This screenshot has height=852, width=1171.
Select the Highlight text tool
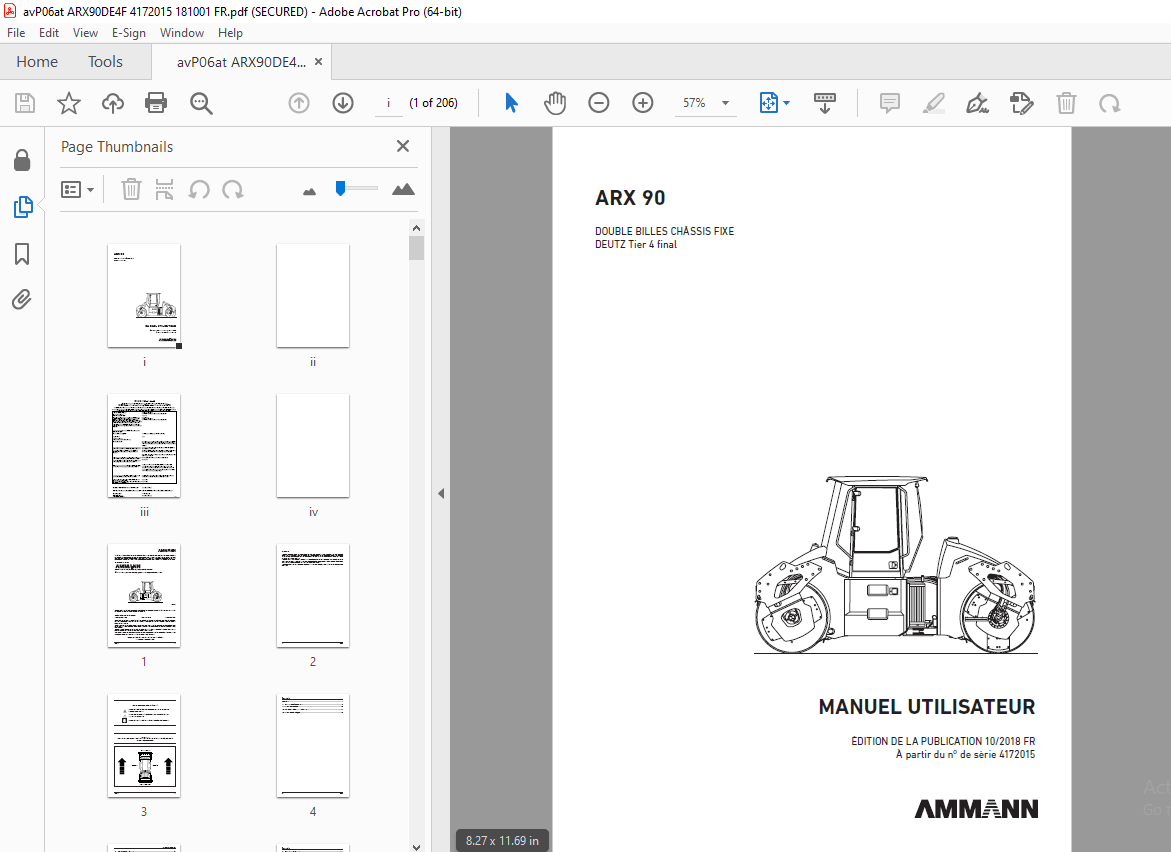pos(934,103)
